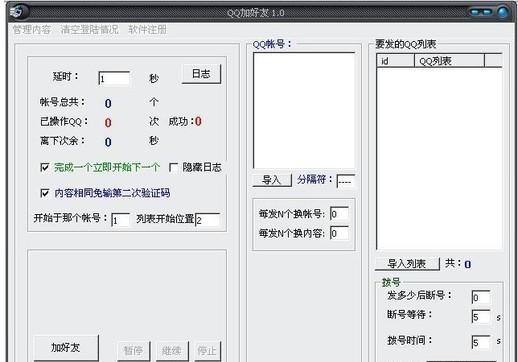Click inside the QQ帐号 text area
518x362 pixels.
(x=304, y=110)
